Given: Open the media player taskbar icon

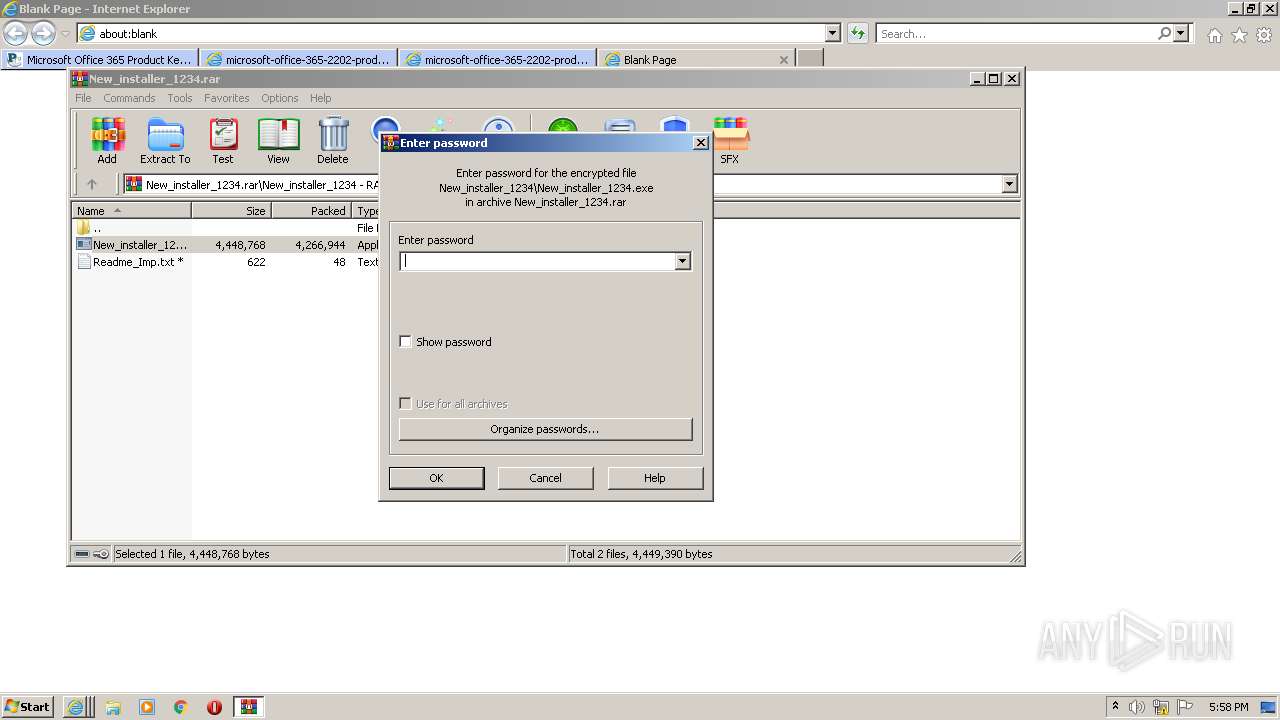Looking at the screenshot, I should coord(147,707).
